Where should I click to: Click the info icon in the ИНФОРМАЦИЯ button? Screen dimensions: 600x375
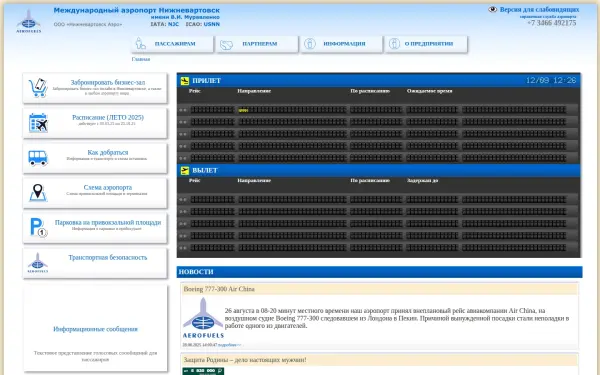point(310,44)
